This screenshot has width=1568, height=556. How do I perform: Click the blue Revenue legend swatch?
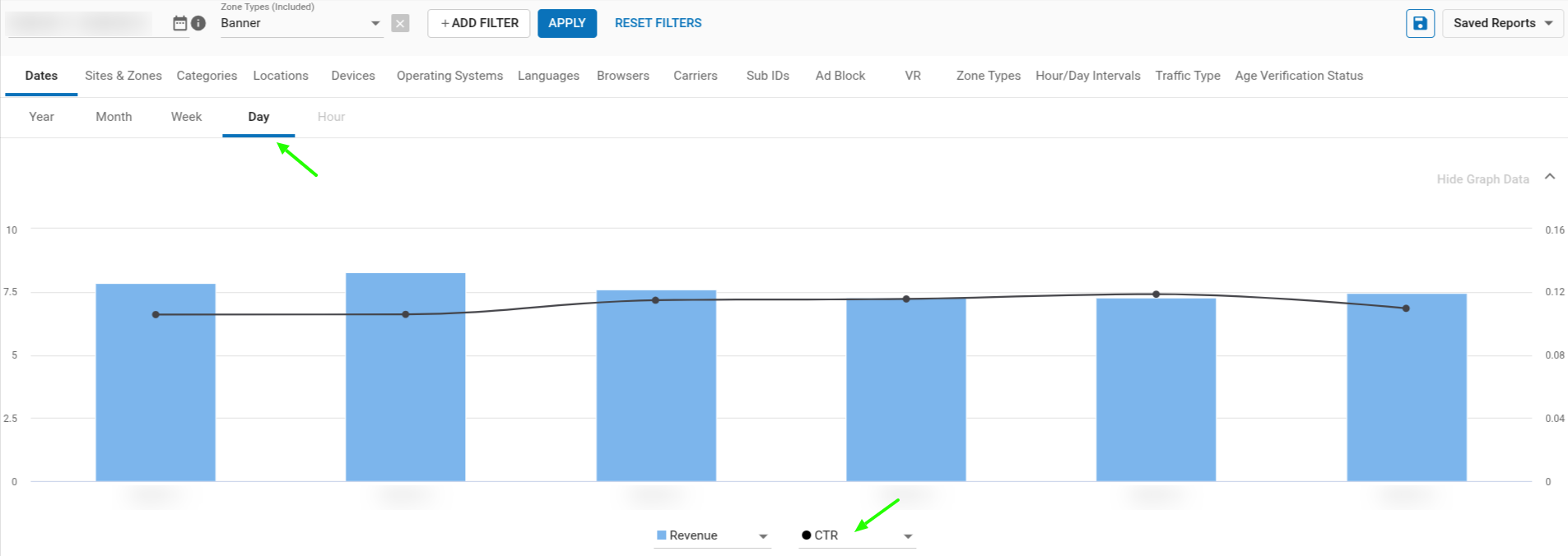point(661,535)
